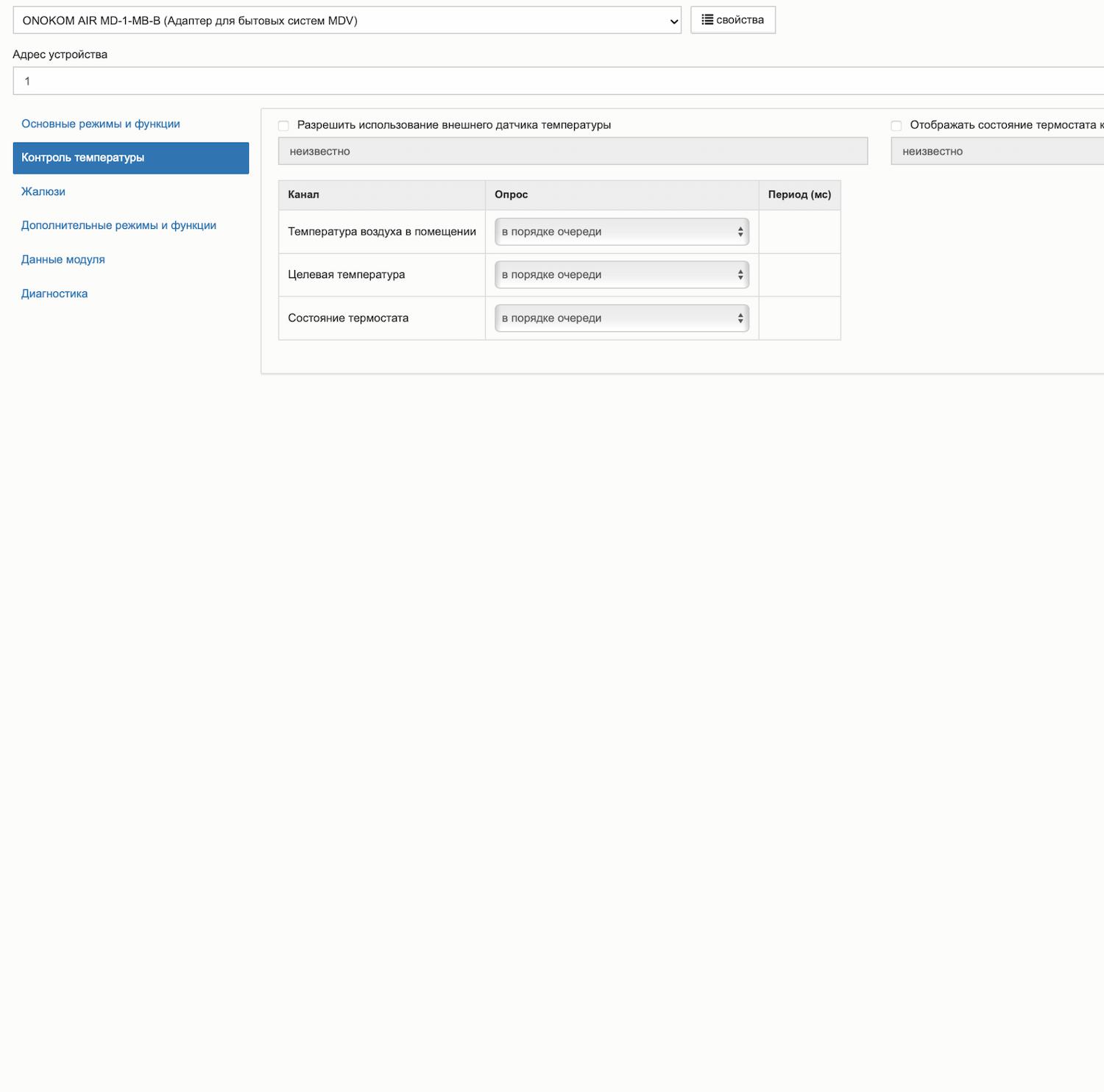Image resolution: width=1104 pixels, height=1092 pixels.
Task: Click the неизвестно field under thermostat state option
Action: pos(997,151)
